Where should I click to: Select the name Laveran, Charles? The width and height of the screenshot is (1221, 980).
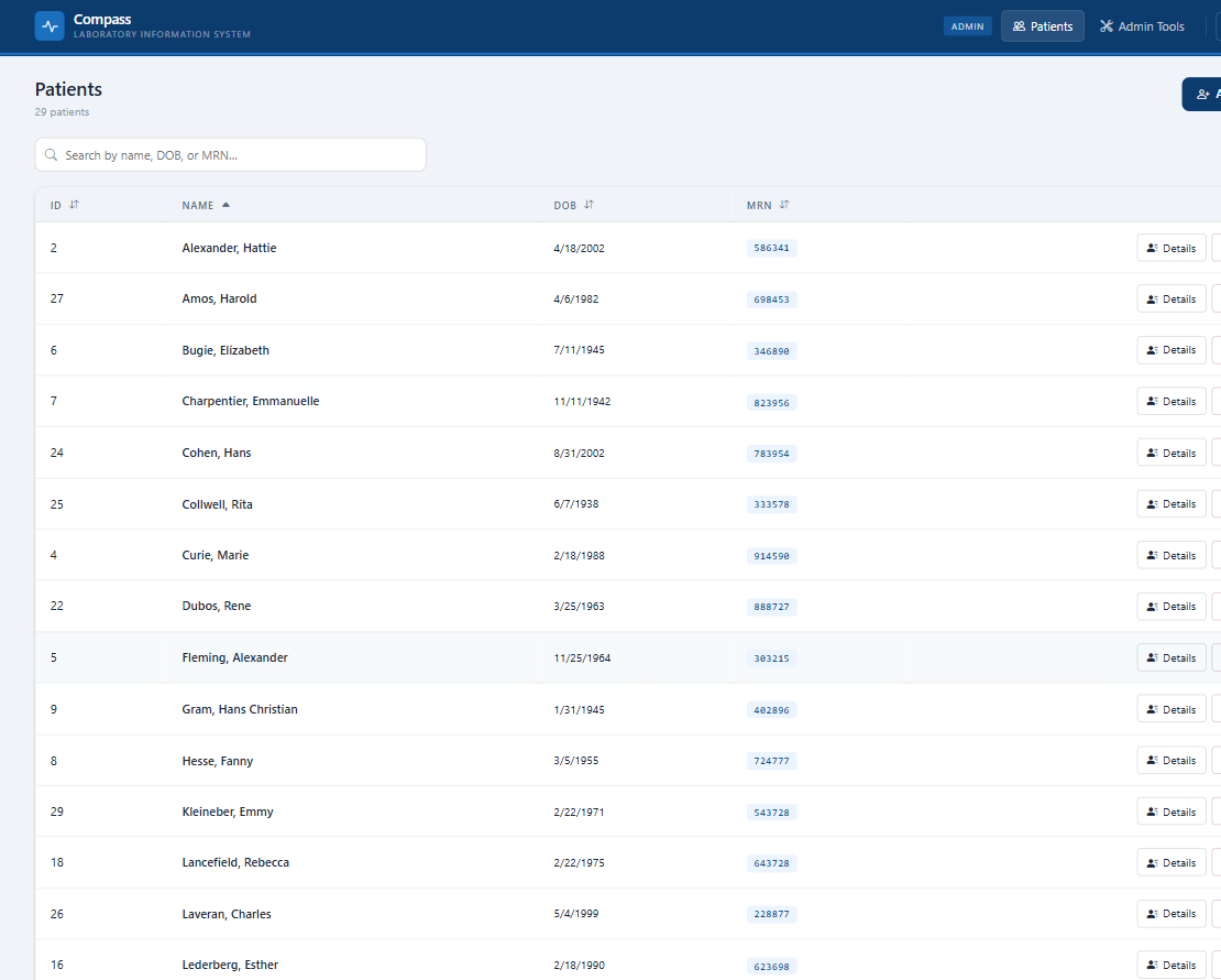click(x=226, y=914)
